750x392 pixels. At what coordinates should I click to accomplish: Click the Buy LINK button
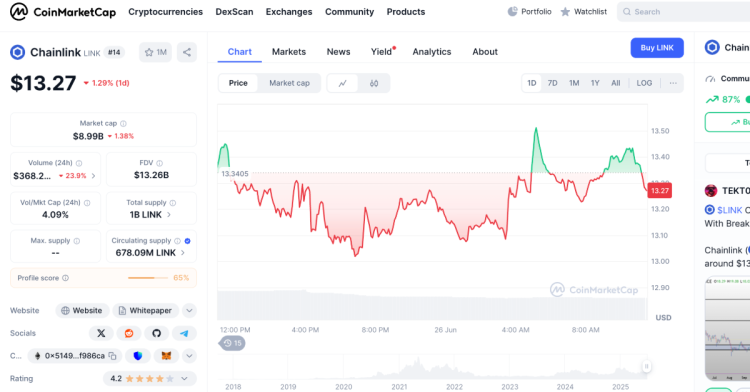[x=657, y=48]
